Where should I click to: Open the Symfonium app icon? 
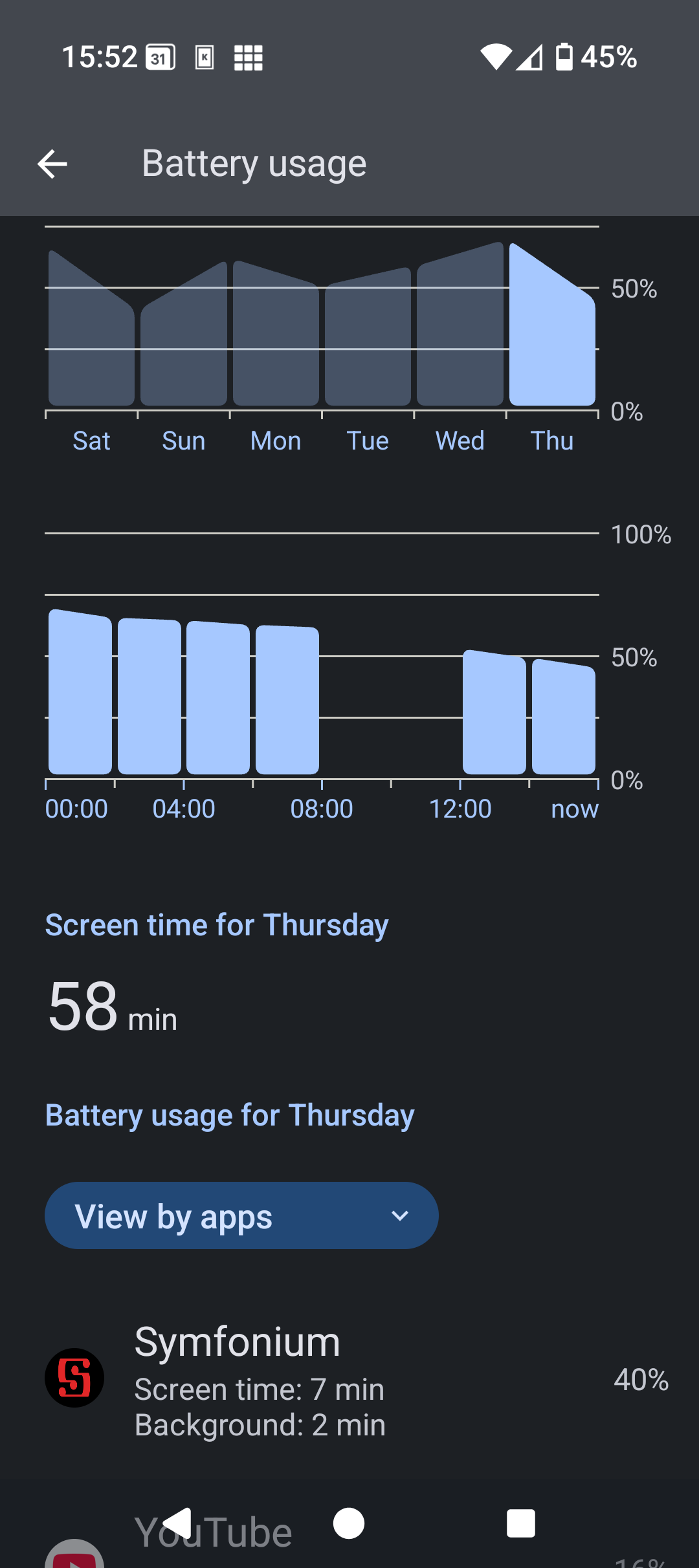(74, 1378)
